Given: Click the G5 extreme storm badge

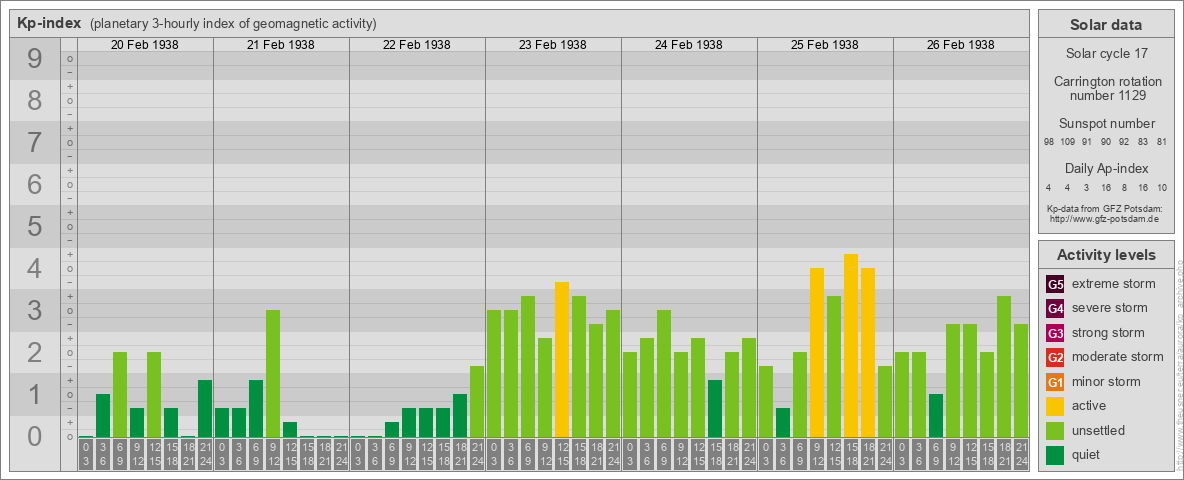Looking at the screenshot, I should (x=1055, y=284).
